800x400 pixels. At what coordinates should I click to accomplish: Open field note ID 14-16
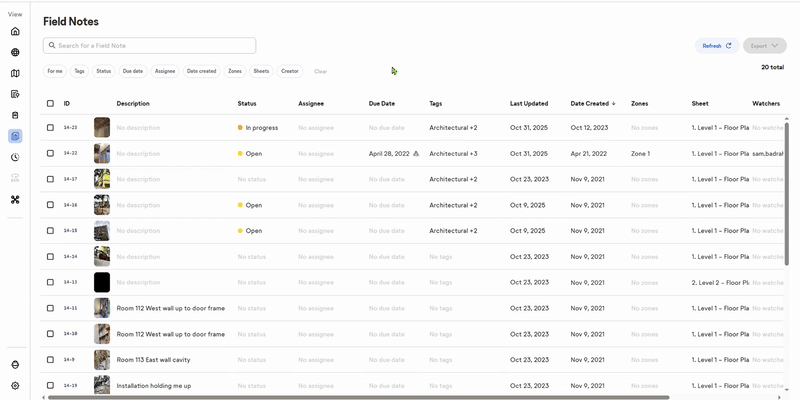(70, 205)
